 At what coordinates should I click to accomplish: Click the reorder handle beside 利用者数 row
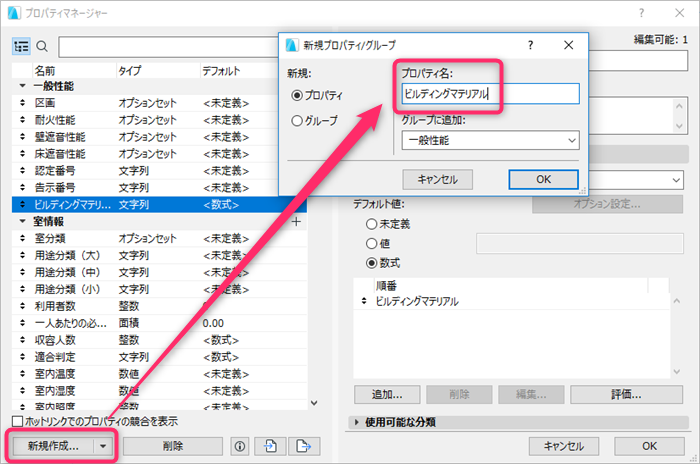(x=22, y=306)
